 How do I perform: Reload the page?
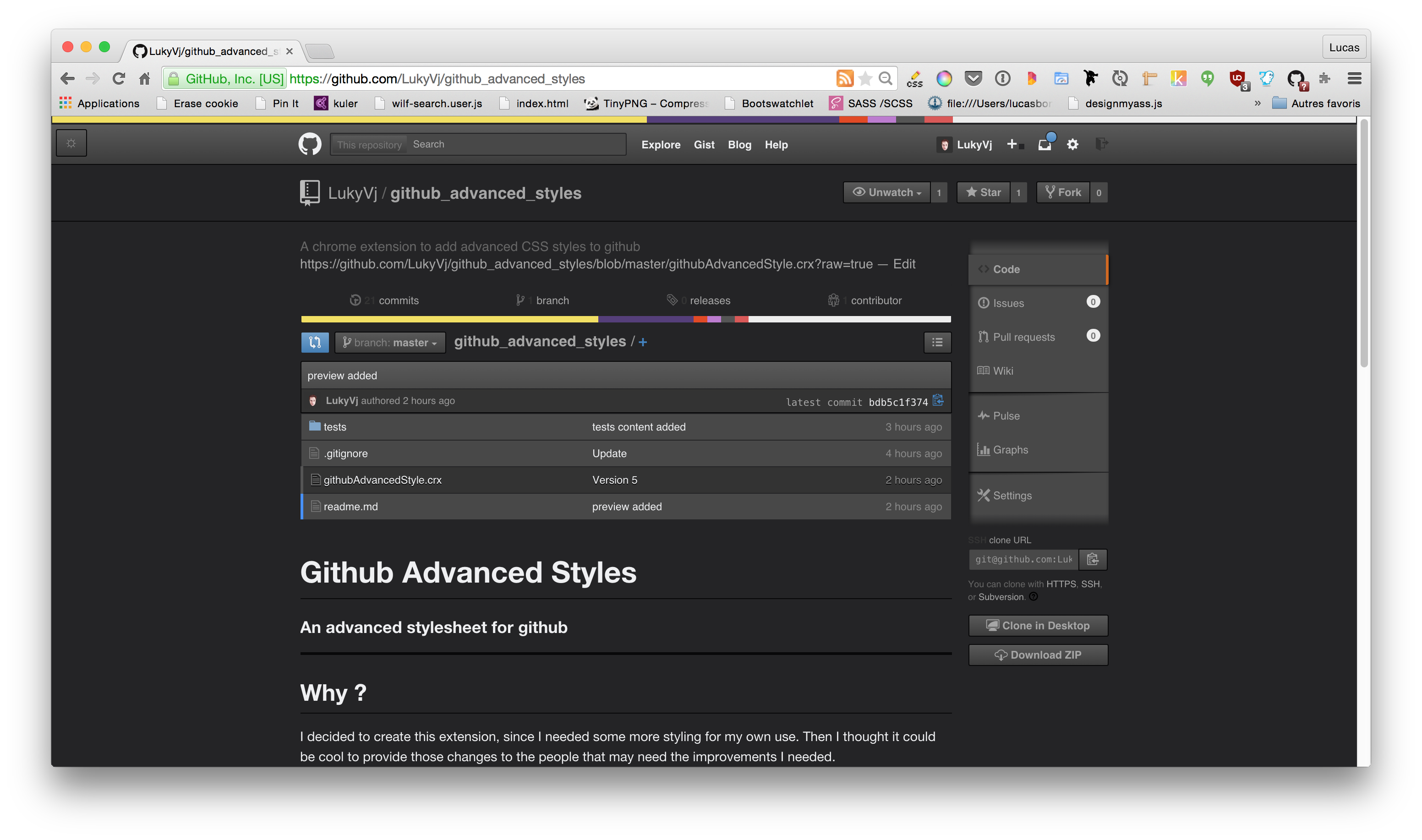pos(118,79)
